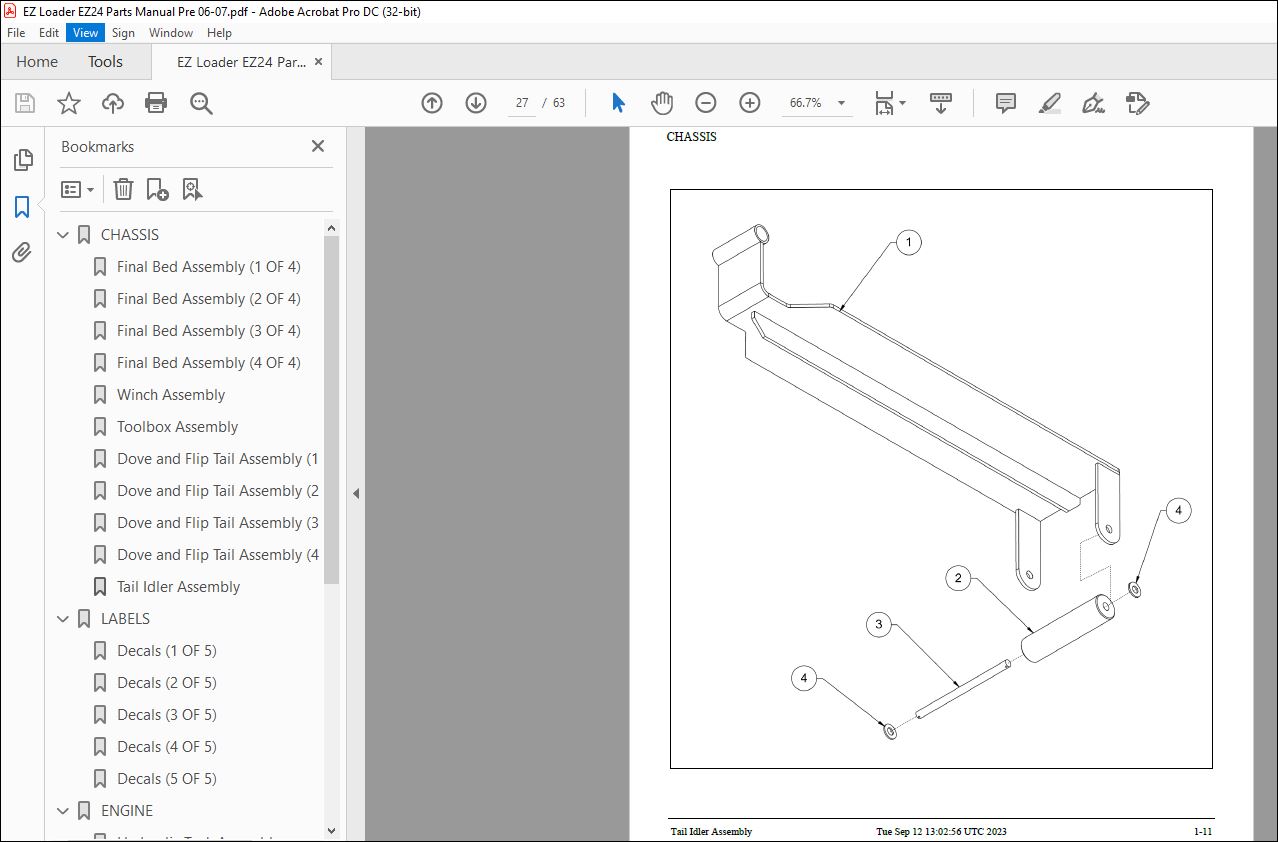Viewport: 1278px width, 842px height.
Task: Open Decals (3 OF 5) bookmark
Action: (166, 715)
